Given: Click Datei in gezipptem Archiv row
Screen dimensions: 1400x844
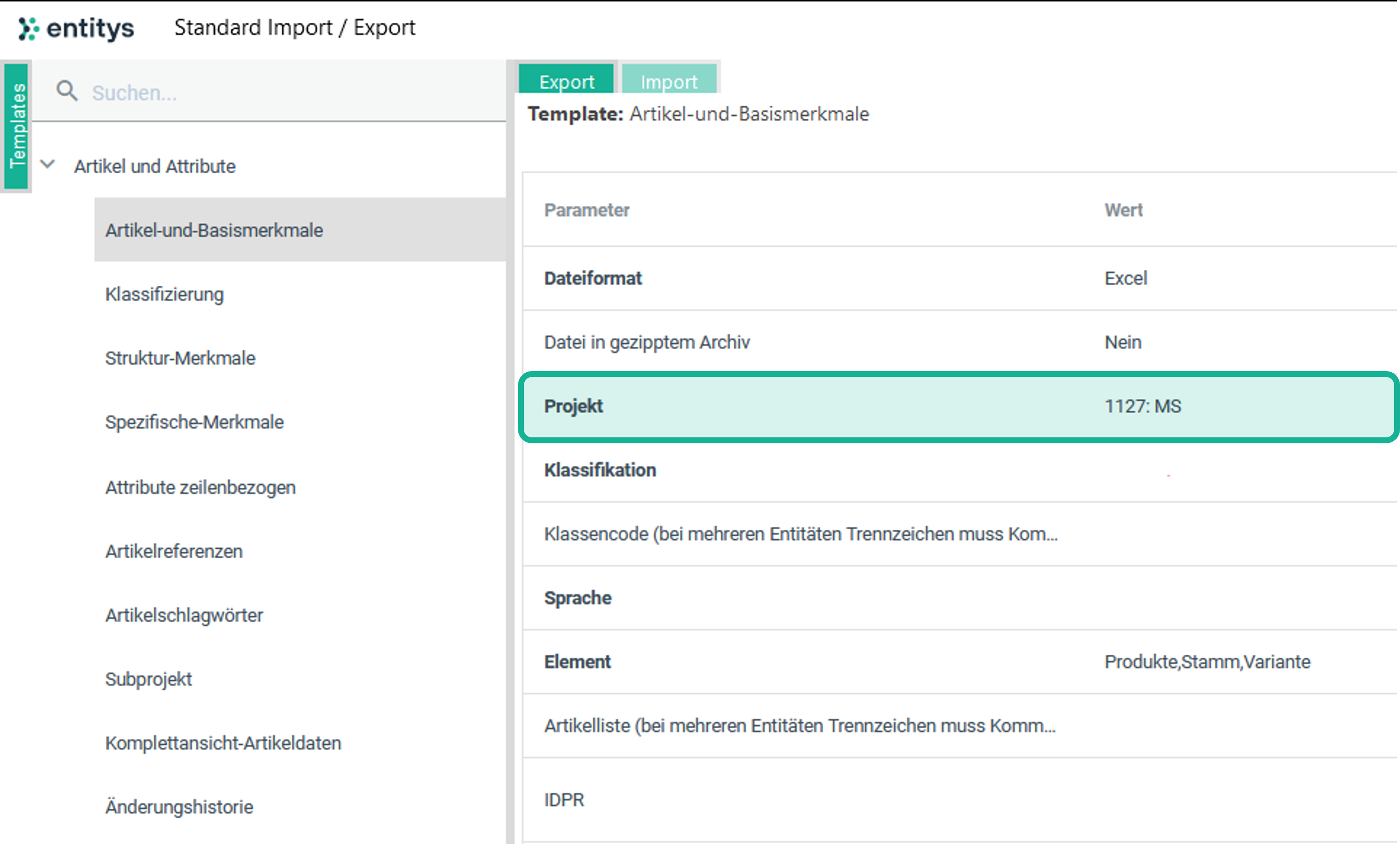Looking at the screenshot, I should point(960,342).
